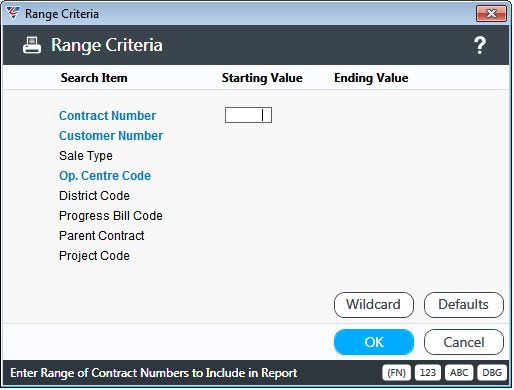Select the Contract Number search item
The width and height of the screenshot is (514, 390).
tap(107, 116)
